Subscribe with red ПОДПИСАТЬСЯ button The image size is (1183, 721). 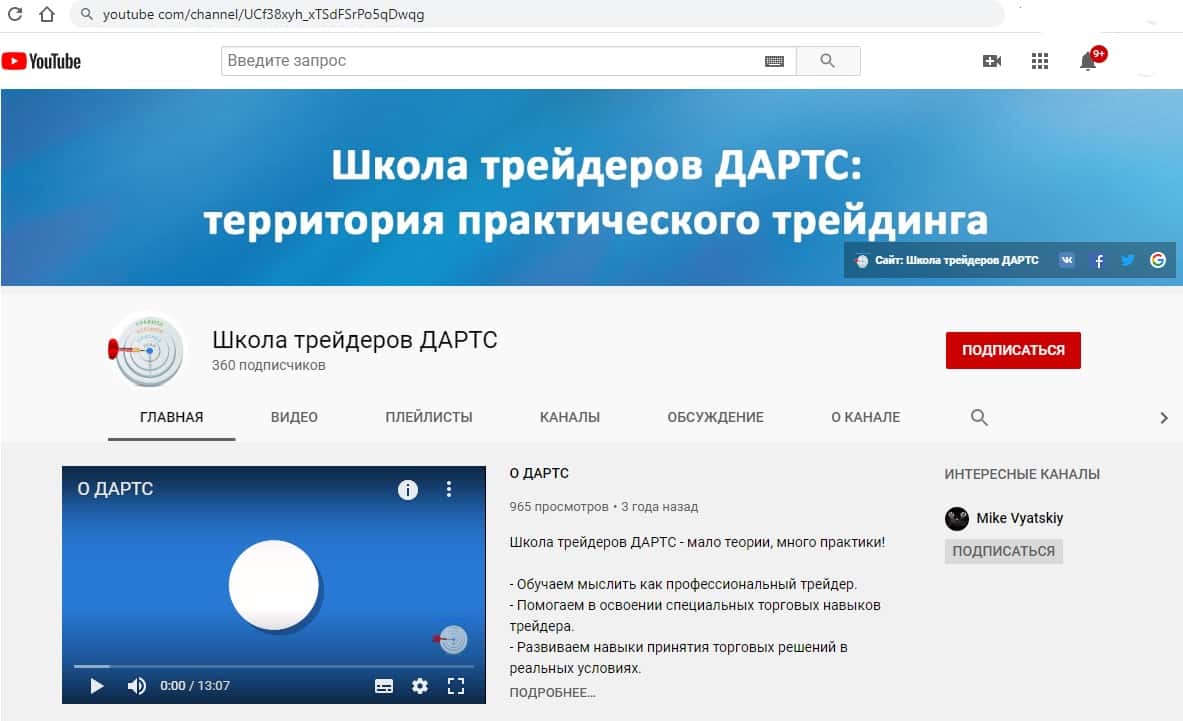tap(1013, 350)
